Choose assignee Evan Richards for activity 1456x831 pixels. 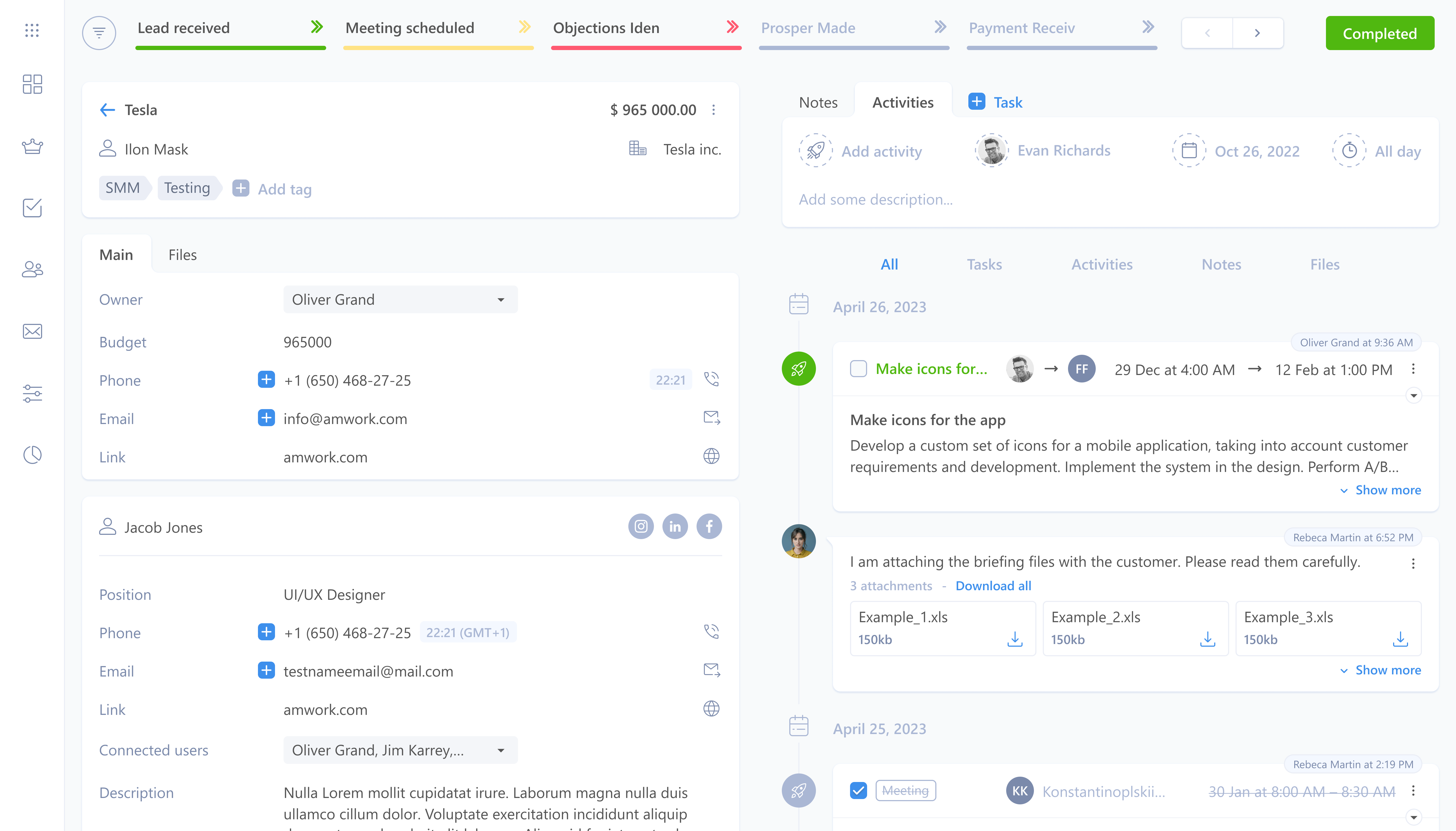coord(1043,151)
